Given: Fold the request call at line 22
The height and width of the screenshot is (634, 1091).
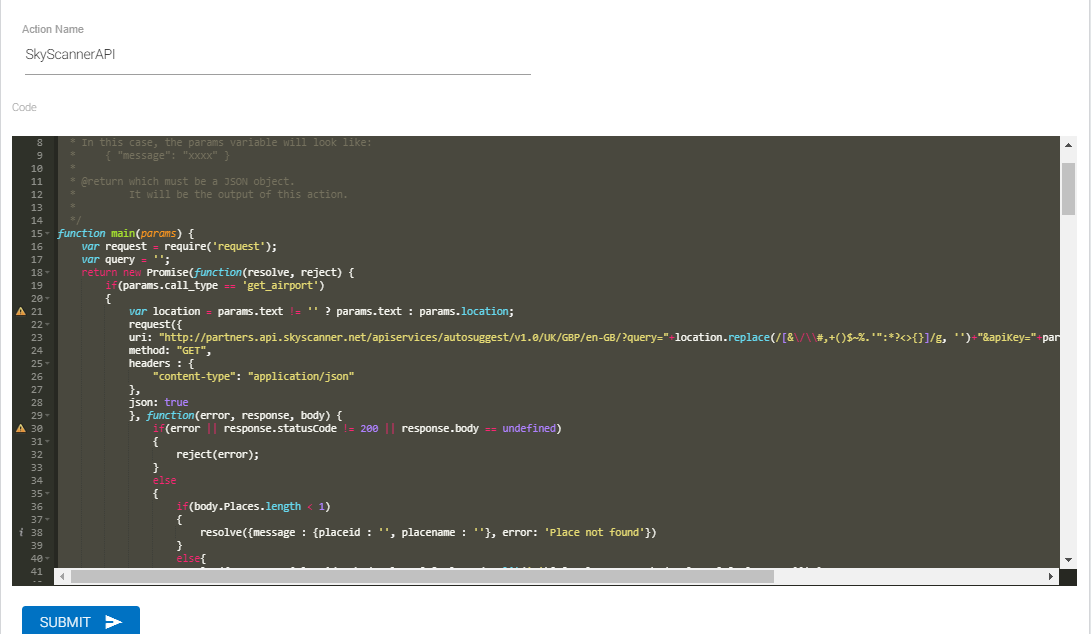Looking at the screenshot, I should pyautogui.click(x=49, y=325).
